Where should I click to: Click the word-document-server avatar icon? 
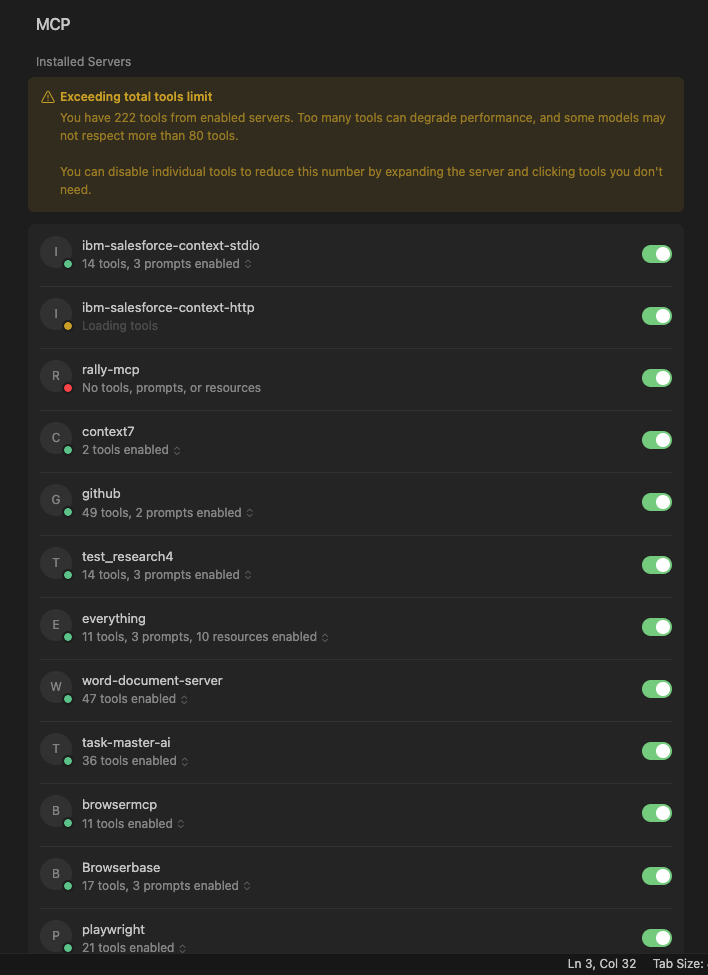coord(56,687)
